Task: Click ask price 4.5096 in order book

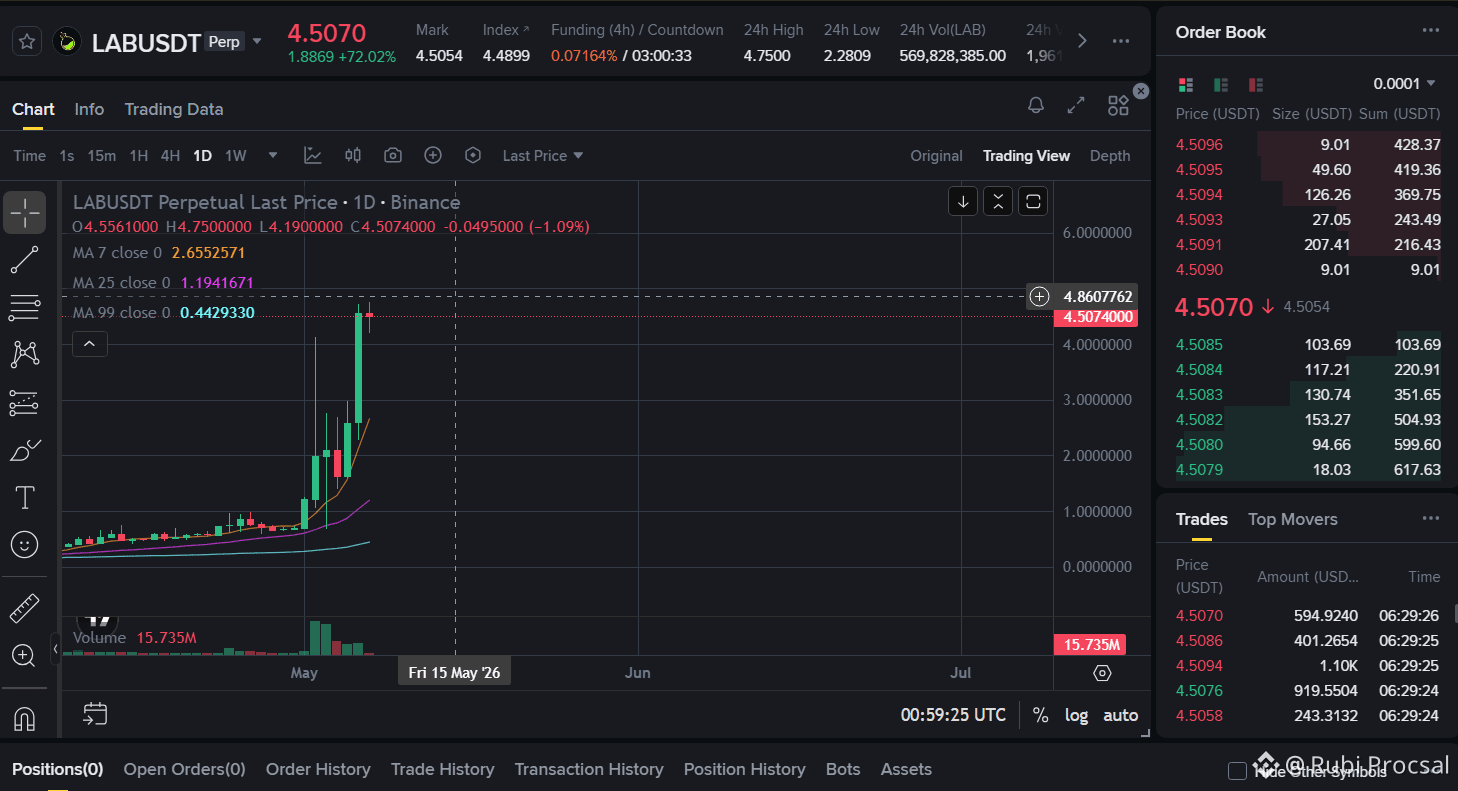Action: pyautogui.click(x=1199, y=144)
